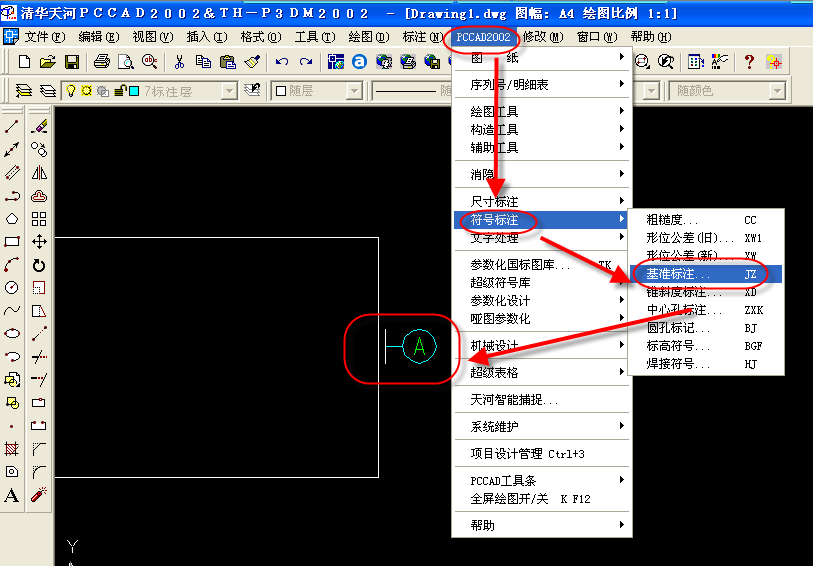Open the 编辑(E) menu
The image size is (813, 566).
(99, 37)
